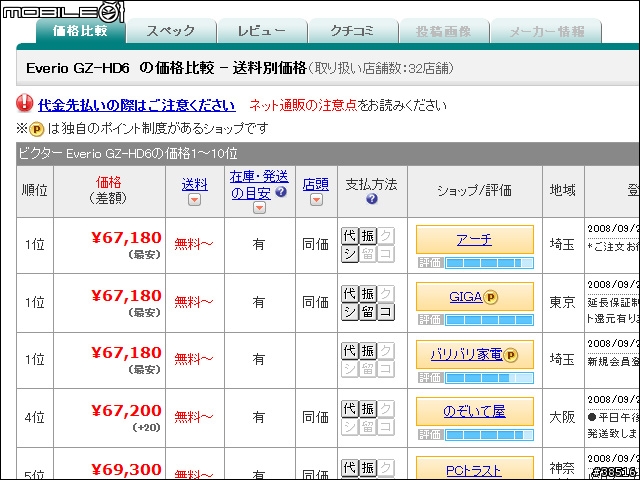Click the ¥69,300 price
Screen dimensions: 640x480
coord(126,470)
